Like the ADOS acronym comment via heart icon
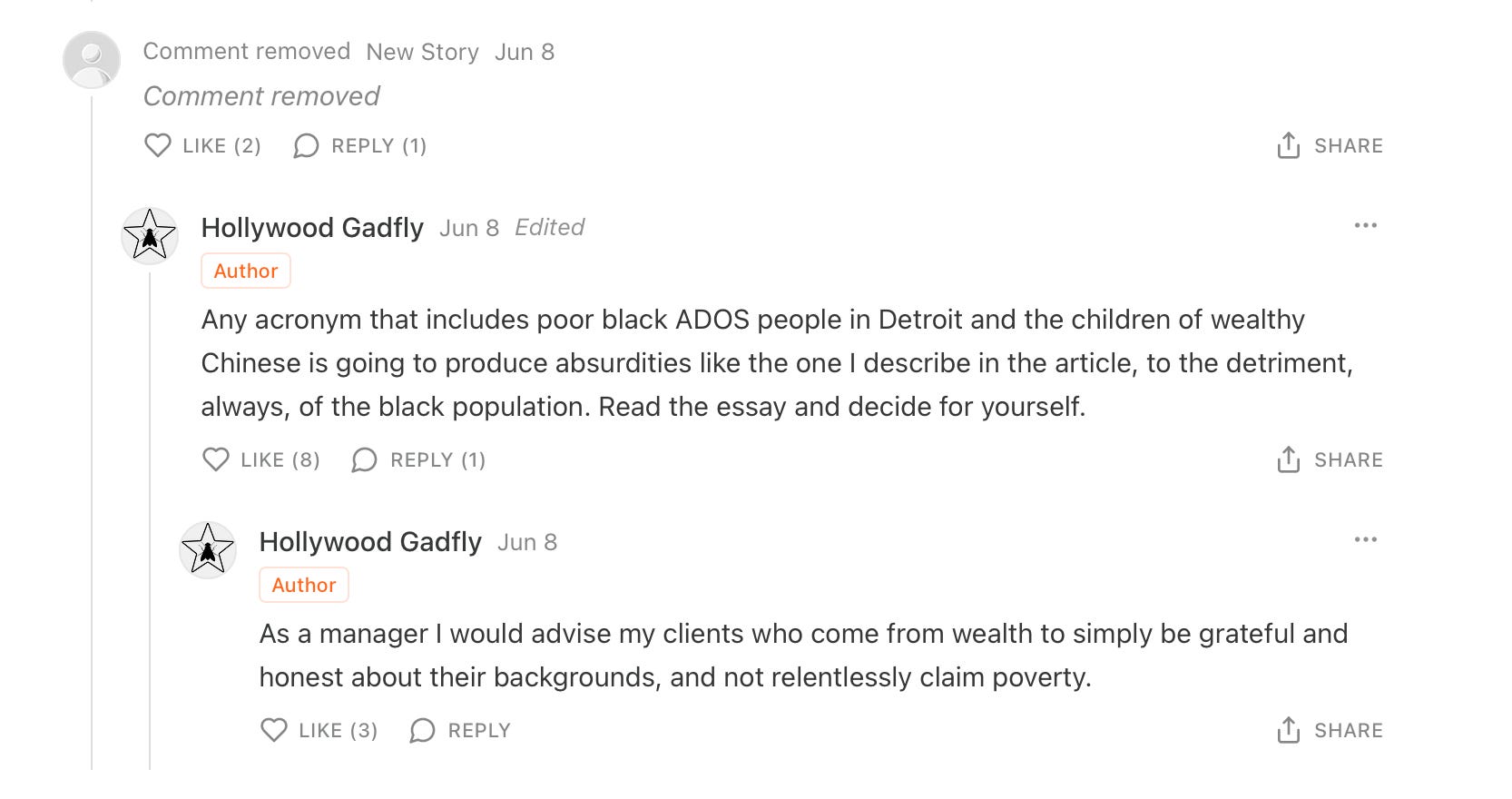 point(216,459)
